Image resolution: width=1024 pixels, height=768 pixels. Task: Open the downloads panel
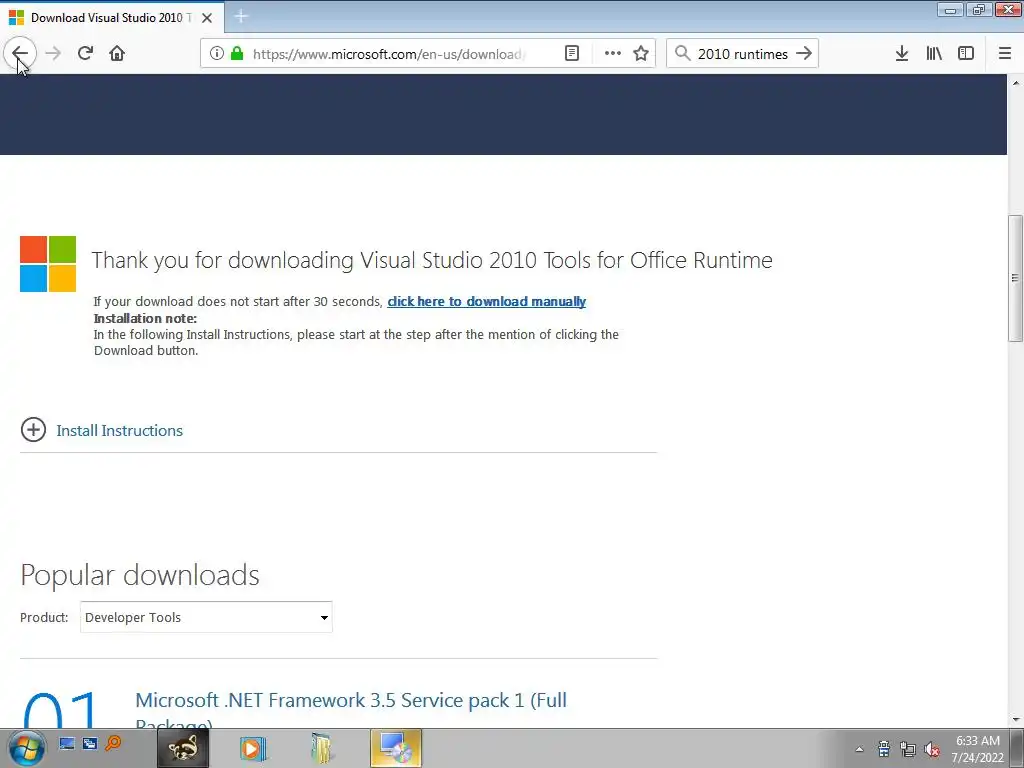pos(902,54)
